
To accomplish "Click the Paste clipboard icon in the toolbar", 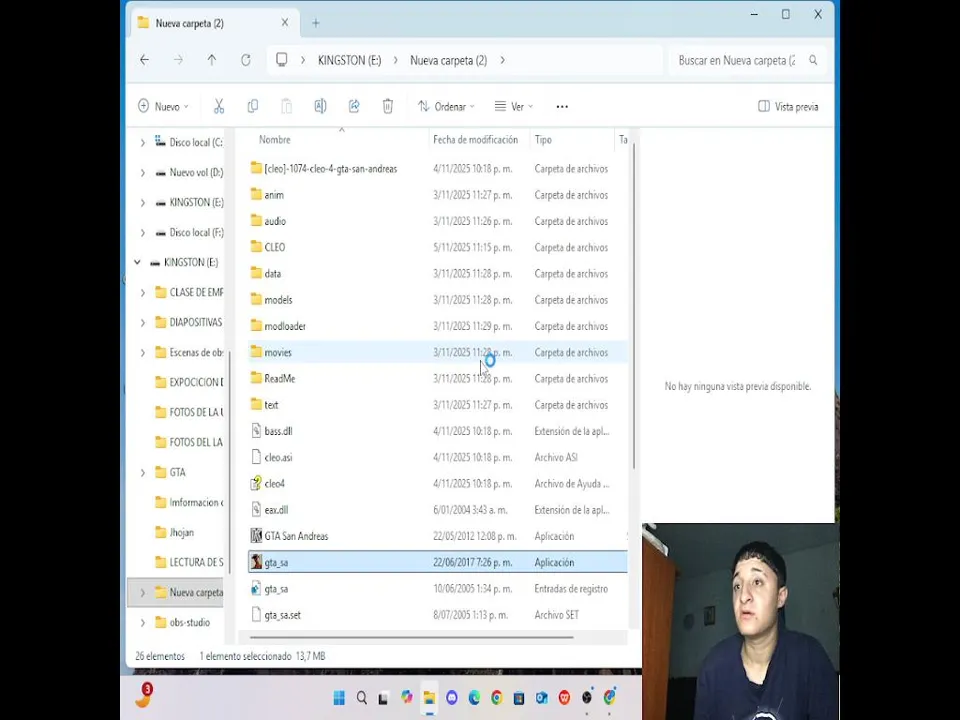I will [x=286, y=107].
